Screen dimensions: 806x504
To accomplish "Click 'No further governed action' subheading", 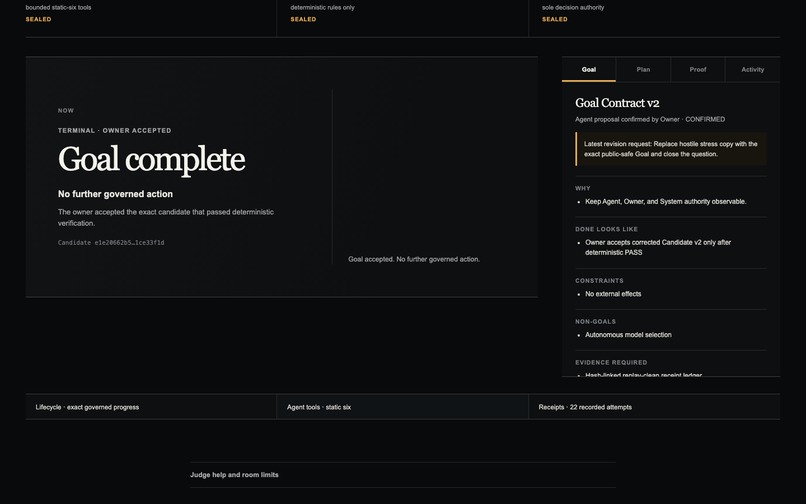I will click(x=115, y=194).
